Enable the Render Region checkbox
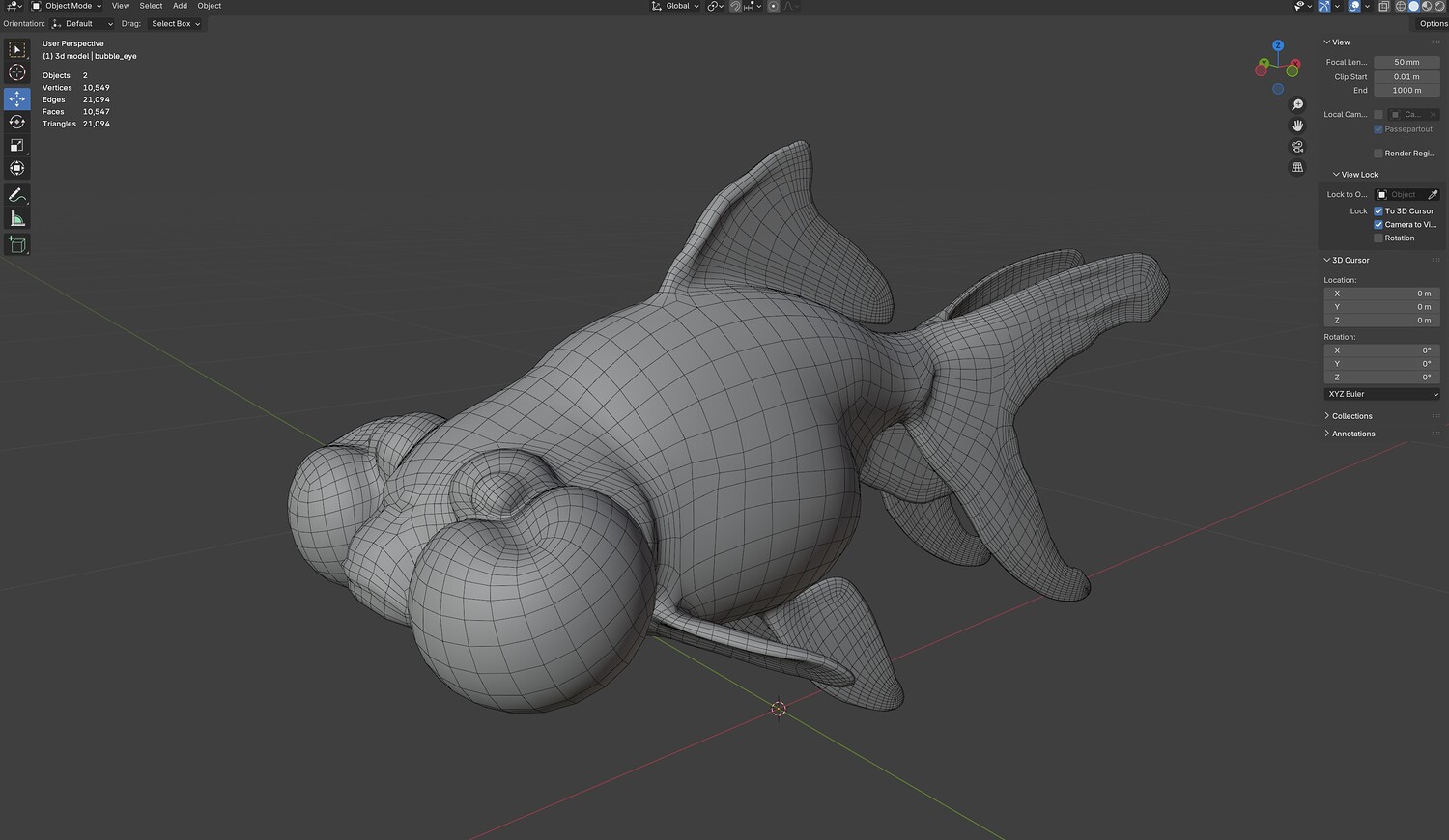This screenshot has width=1449, height=840. pyautogui.click(x=1378, y=154)
